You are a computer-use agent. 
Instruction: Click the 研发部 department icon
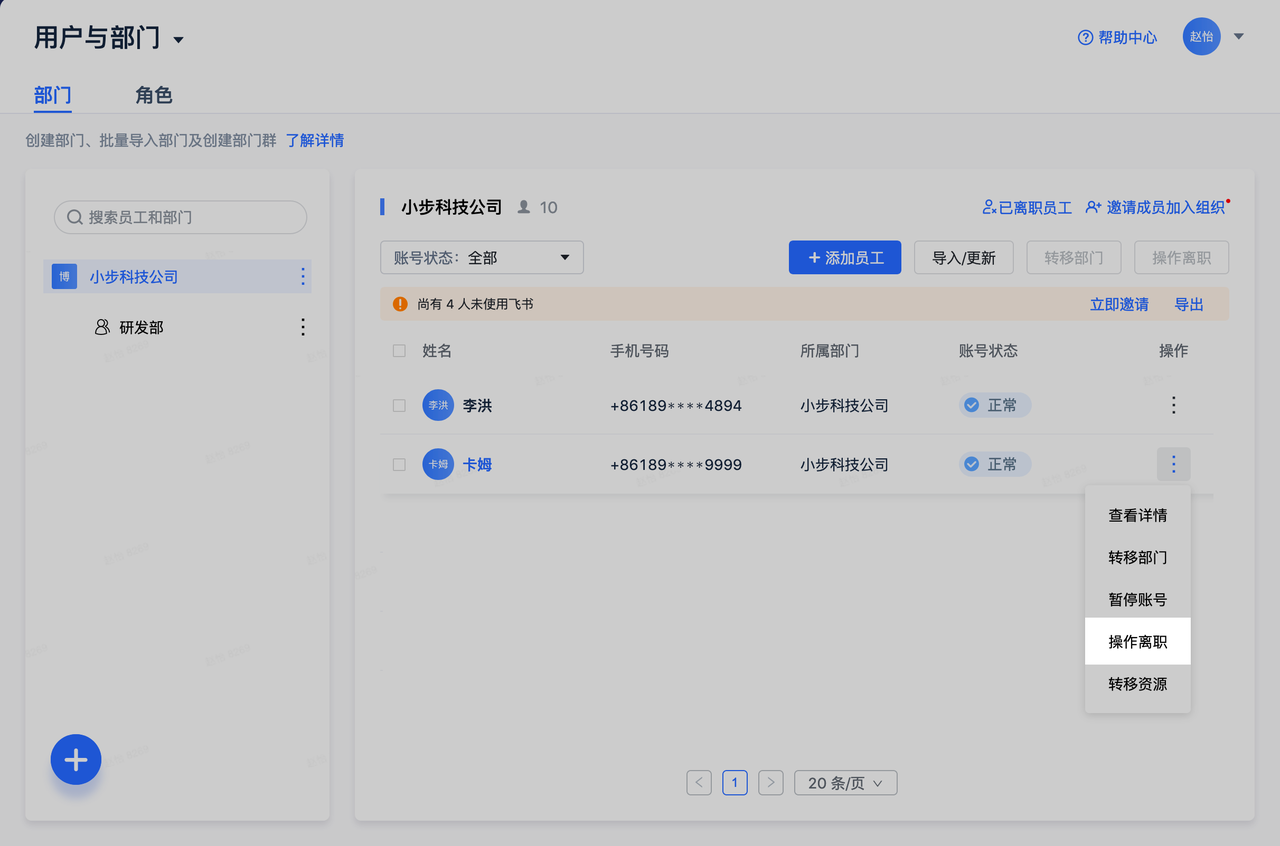tap(102, 327)
